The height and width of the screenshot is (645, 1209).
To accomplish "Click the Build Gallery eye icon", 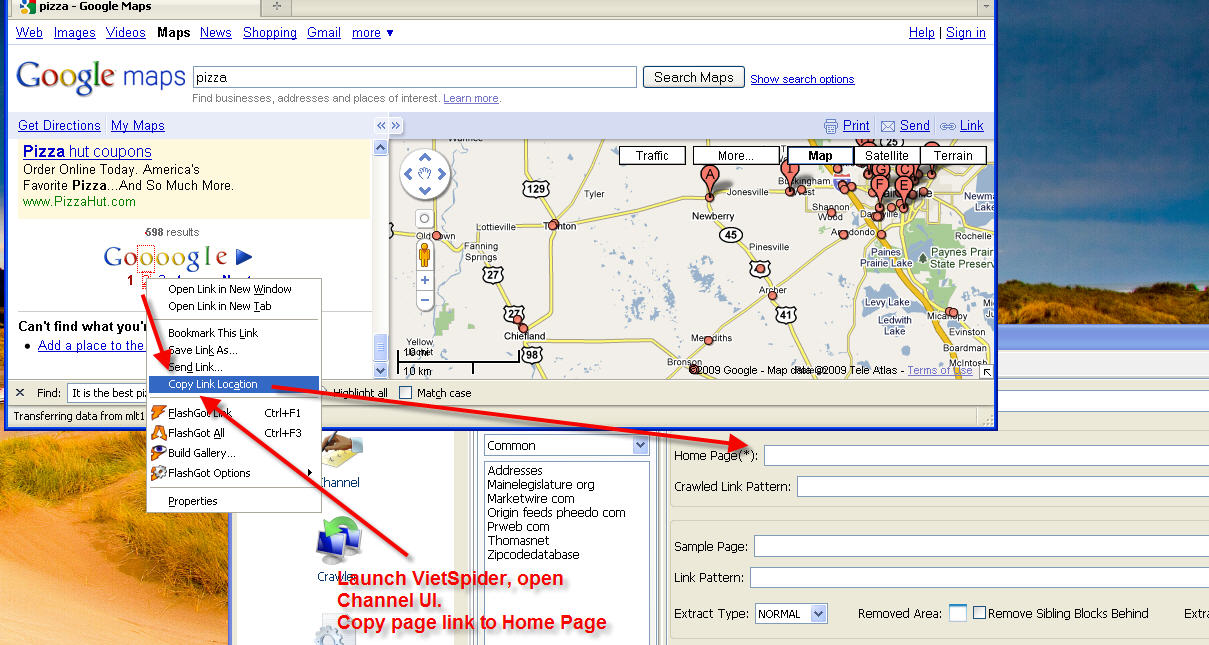I will [x=158, y=453].
